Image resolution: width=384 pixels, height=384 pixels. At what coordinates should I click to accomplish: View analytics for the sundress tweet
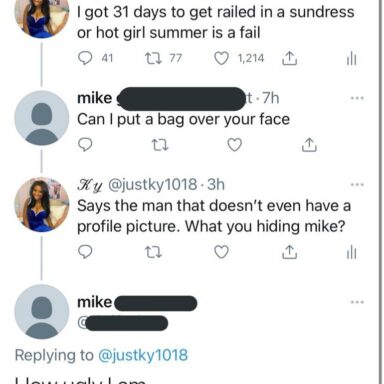(351, 59)
